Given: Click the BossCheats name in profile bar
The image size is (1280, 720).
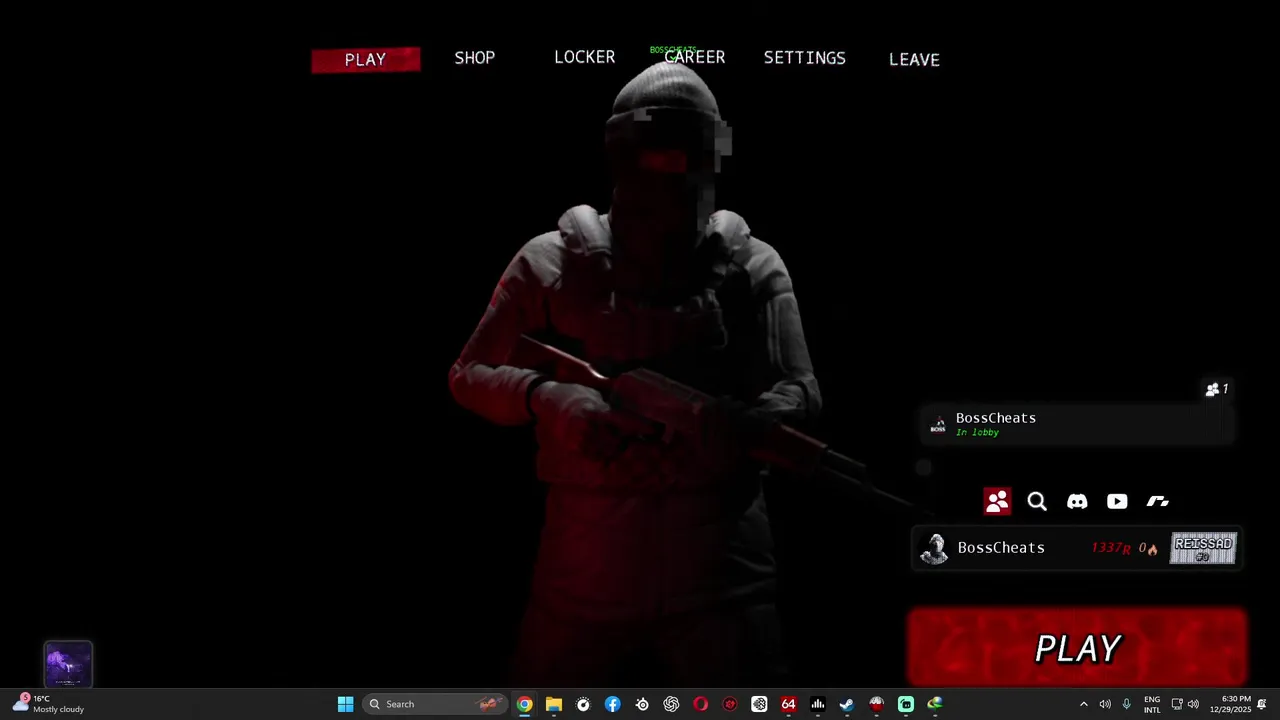Looking at the screenshot, I should point(1001,548).
